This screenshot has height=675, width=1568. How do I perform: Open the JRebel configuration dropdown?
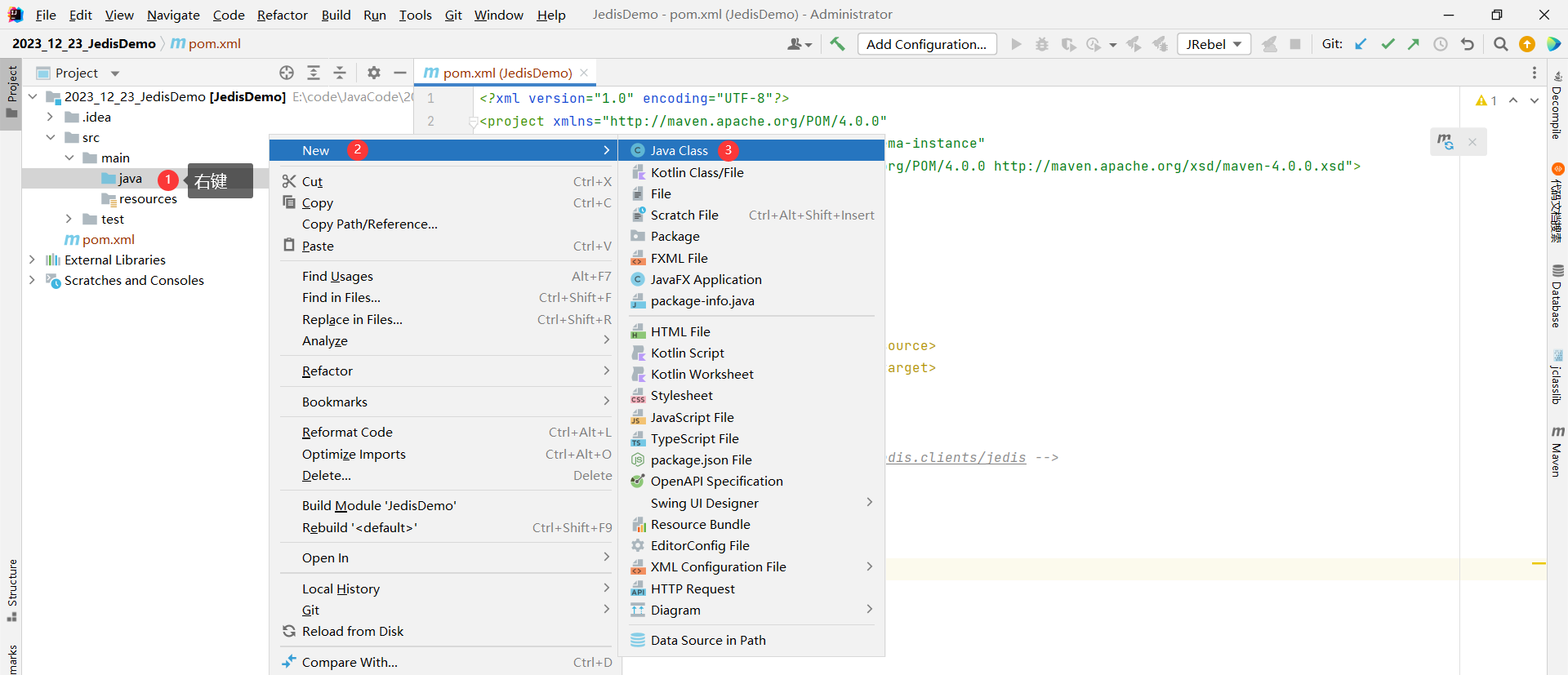pyautogui.click(x=1214, y=44)
